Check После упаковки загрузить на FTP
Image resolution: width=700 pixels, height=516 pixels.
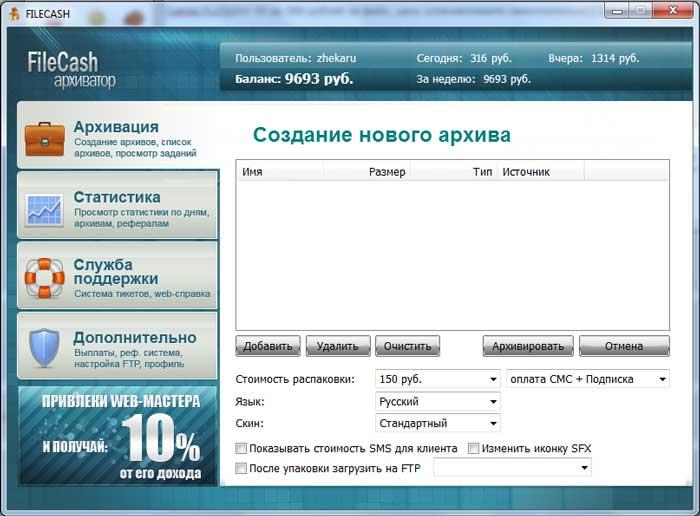(x=241, y=468)
